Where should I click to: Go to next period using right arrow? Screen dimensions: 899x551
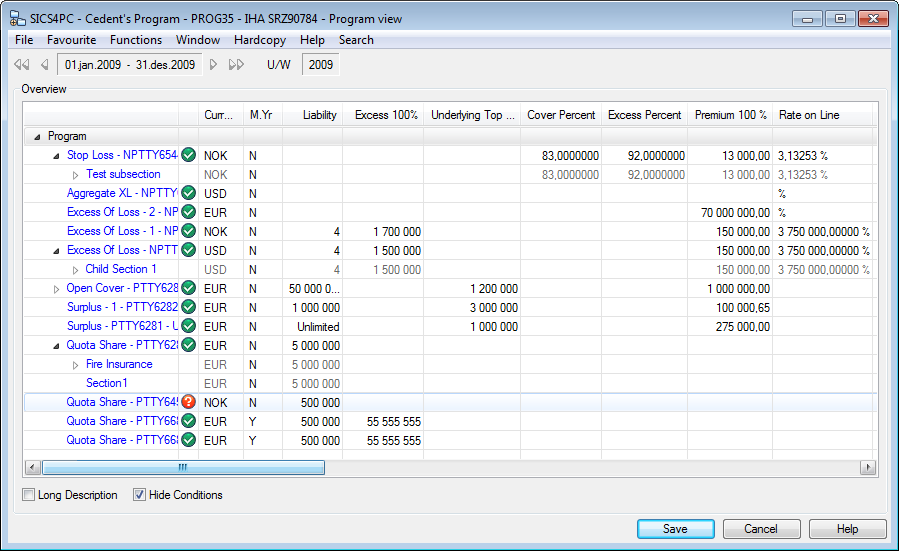click(214, 65)
